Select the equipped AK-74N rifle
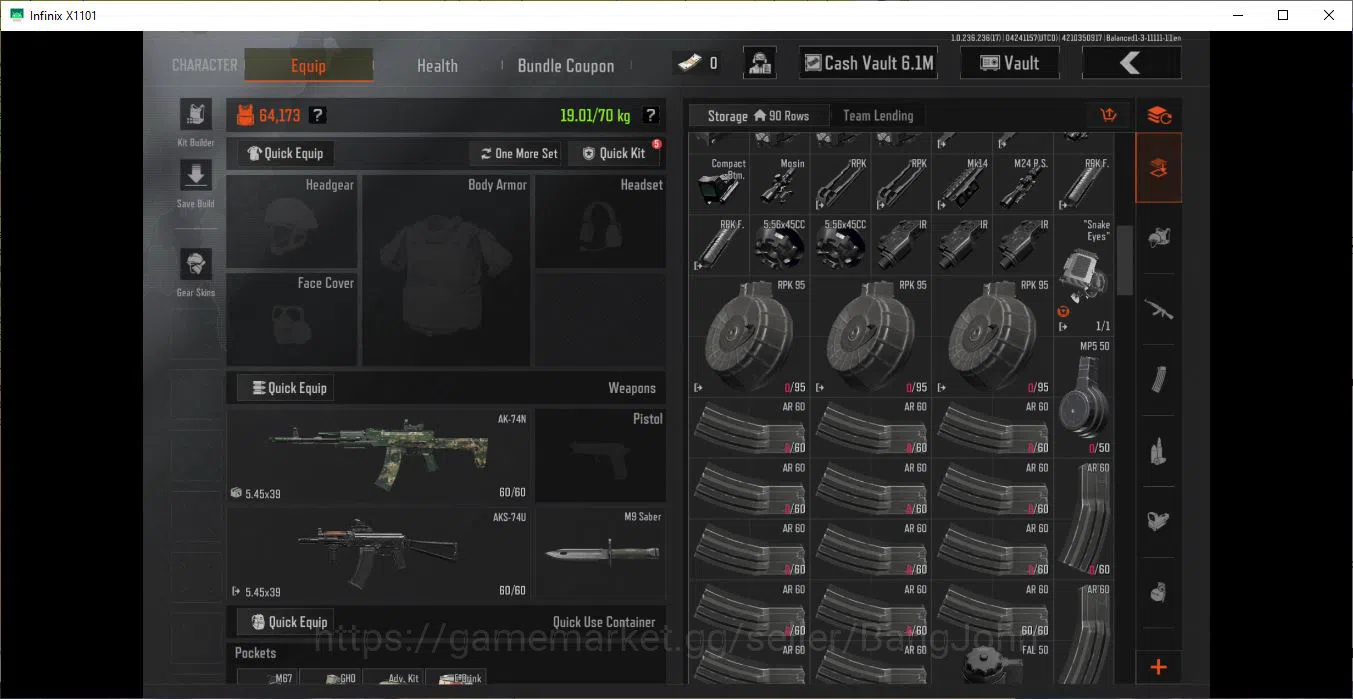1353x699 pixels. (x=380, y=455)
